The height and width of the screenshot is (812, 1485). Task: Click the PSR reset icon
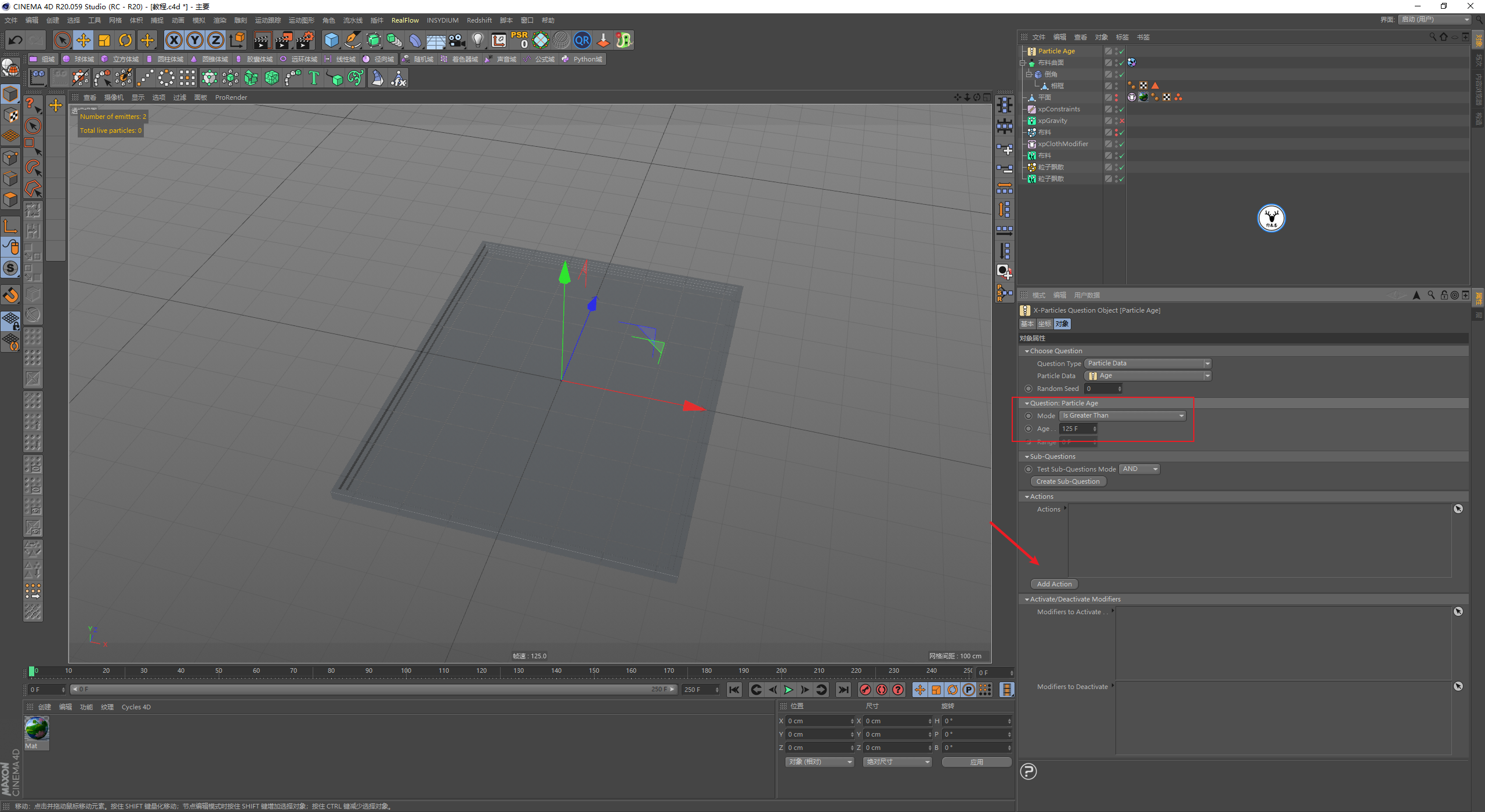(x=519, y=40)
